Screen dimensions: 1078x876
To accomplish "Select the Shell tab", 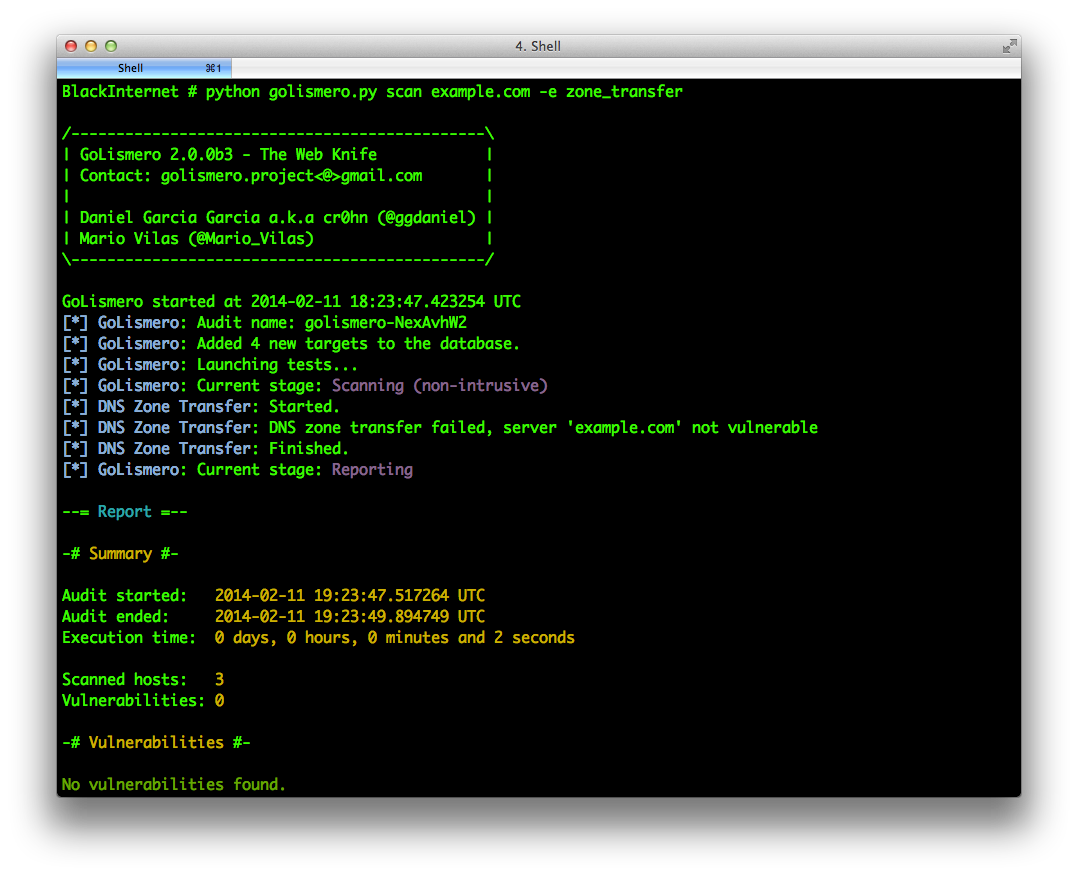I will click(144, 68).
